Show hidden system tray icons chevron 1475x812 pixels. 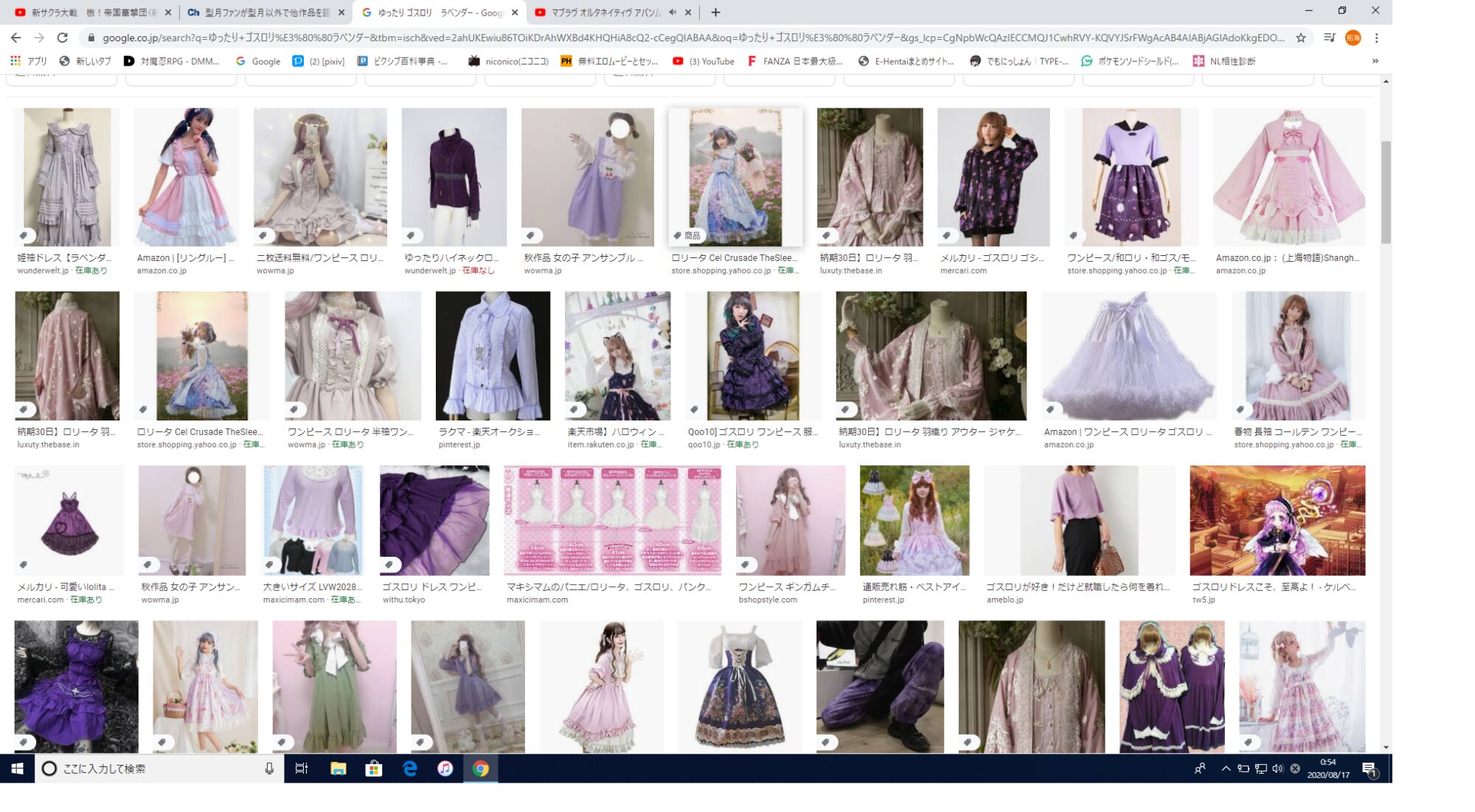[1226, 768]
